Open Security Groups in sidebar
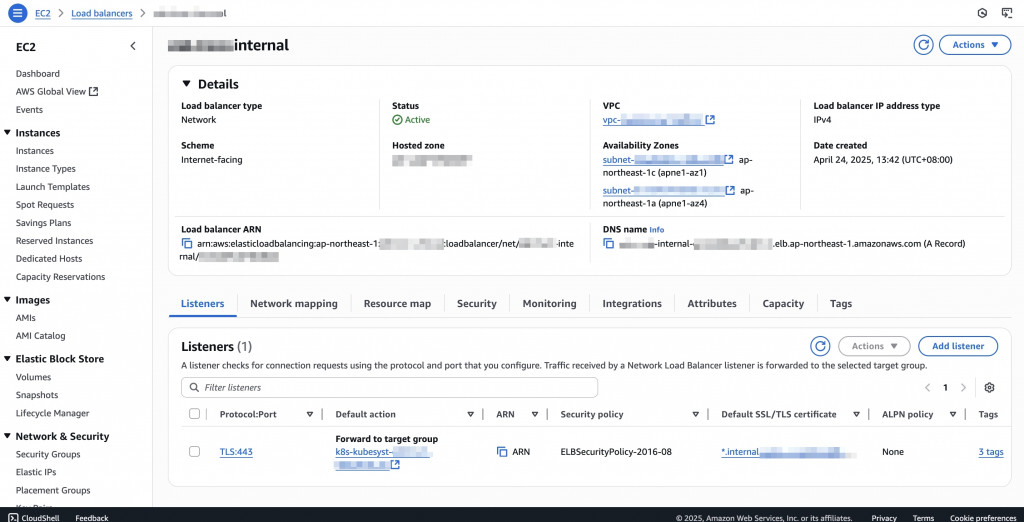Image resolution: width=1024 pixels, height=522 pixels. 48,454
